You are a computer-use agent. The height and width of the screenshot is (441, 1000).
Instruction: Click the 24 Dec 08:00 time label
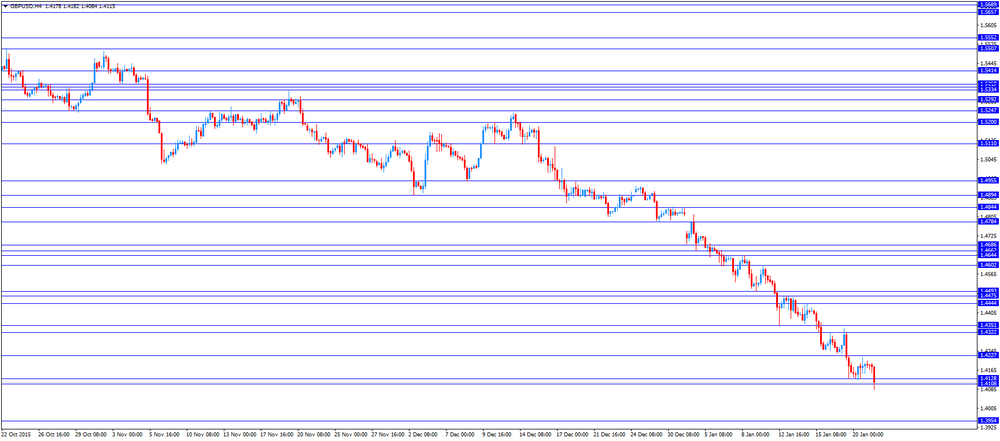coord(645,433)
